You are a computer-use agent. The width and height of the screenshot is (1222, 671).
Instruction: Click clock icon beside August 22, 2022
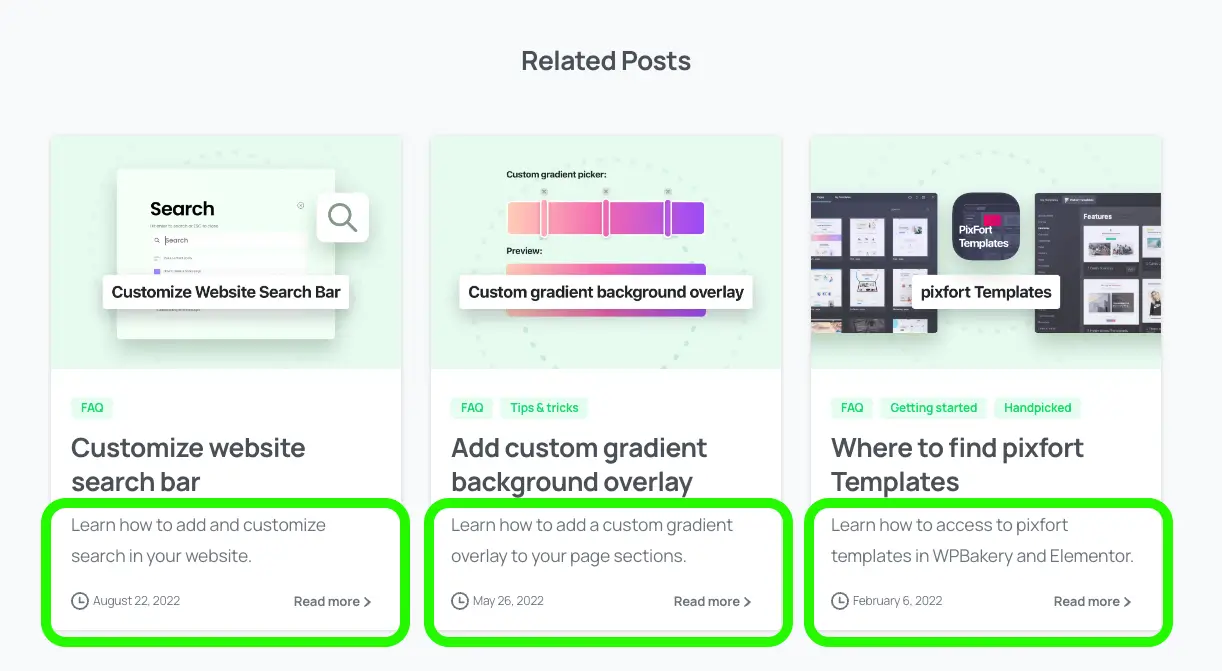pos(80,601)
